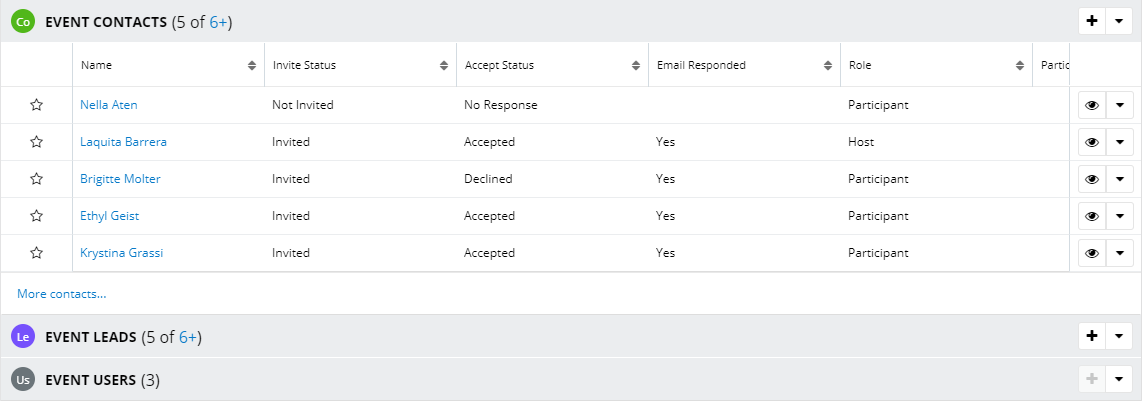Screen dimensions: 1142x401
Task: Sort by Accept Status using sort arrows
Action: coord(636,65)
